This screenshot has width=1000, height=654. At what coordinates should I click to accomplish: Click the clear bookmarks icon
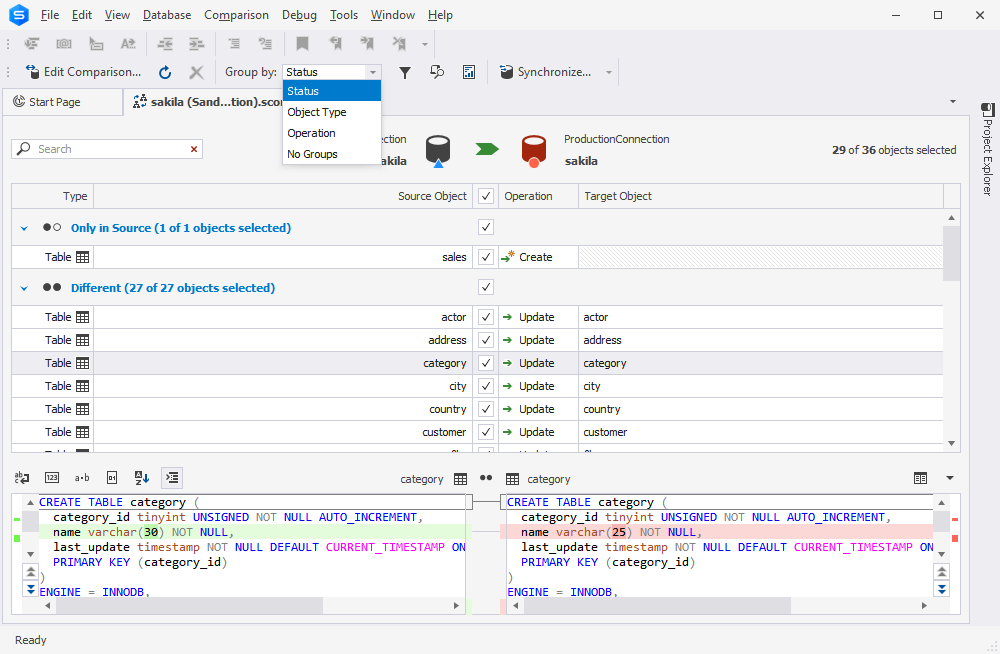pos(399,43)
